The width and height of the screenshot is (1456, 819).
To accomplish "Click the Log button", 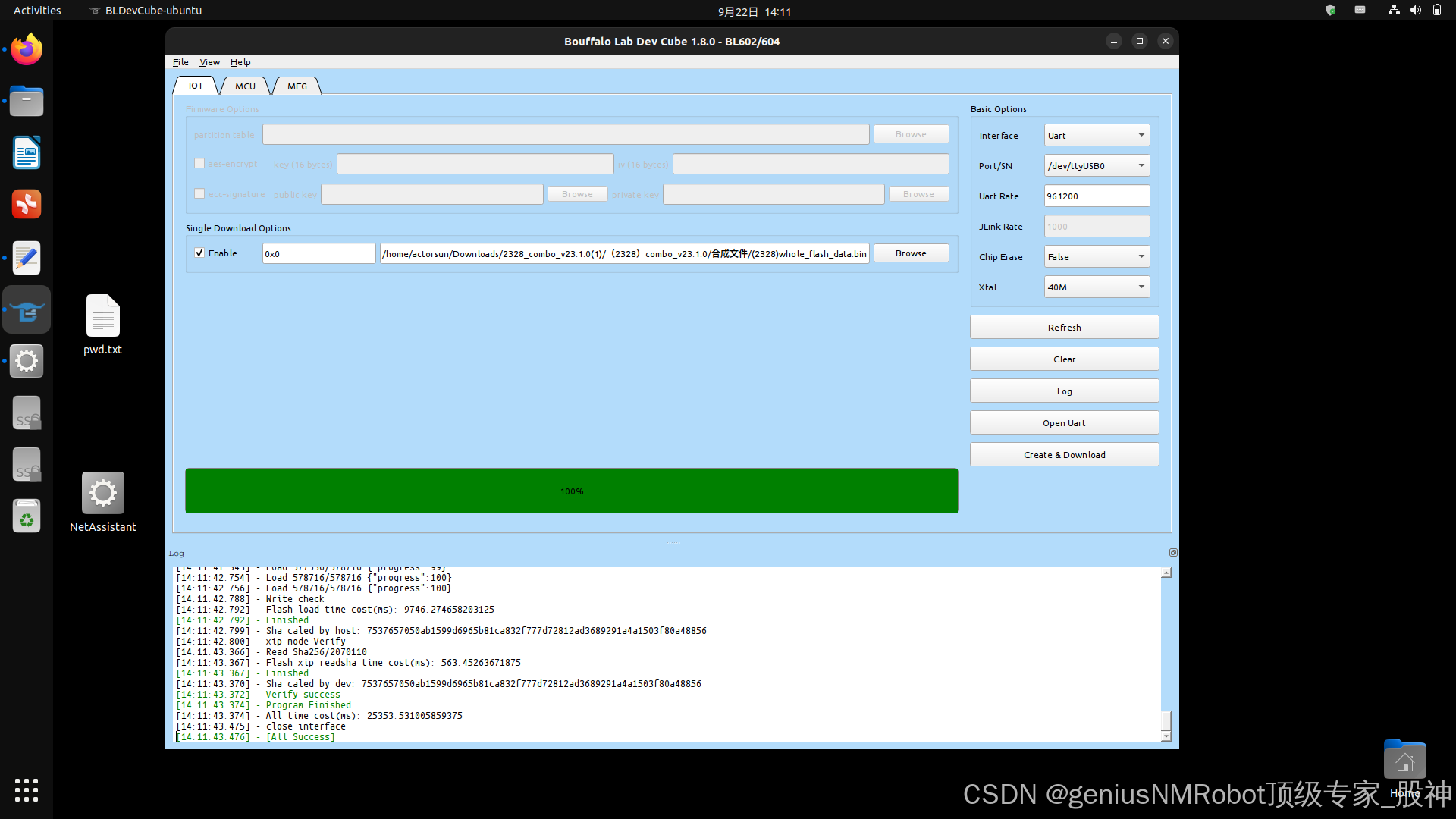I will coord(1064,391).
